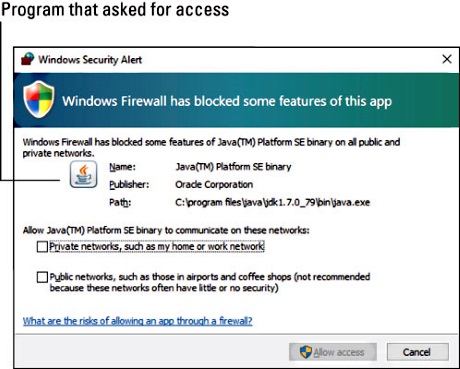Image resolution: width=460 pixels, height=369 pixels.
Task: Click the Name field label
Action: [x=122, y=166]
